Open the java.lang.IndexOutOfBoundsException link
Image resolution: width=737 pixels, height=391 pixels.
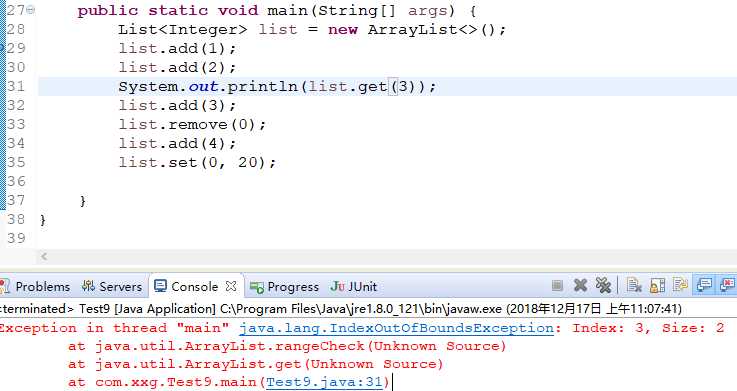(x=397, y=328)
